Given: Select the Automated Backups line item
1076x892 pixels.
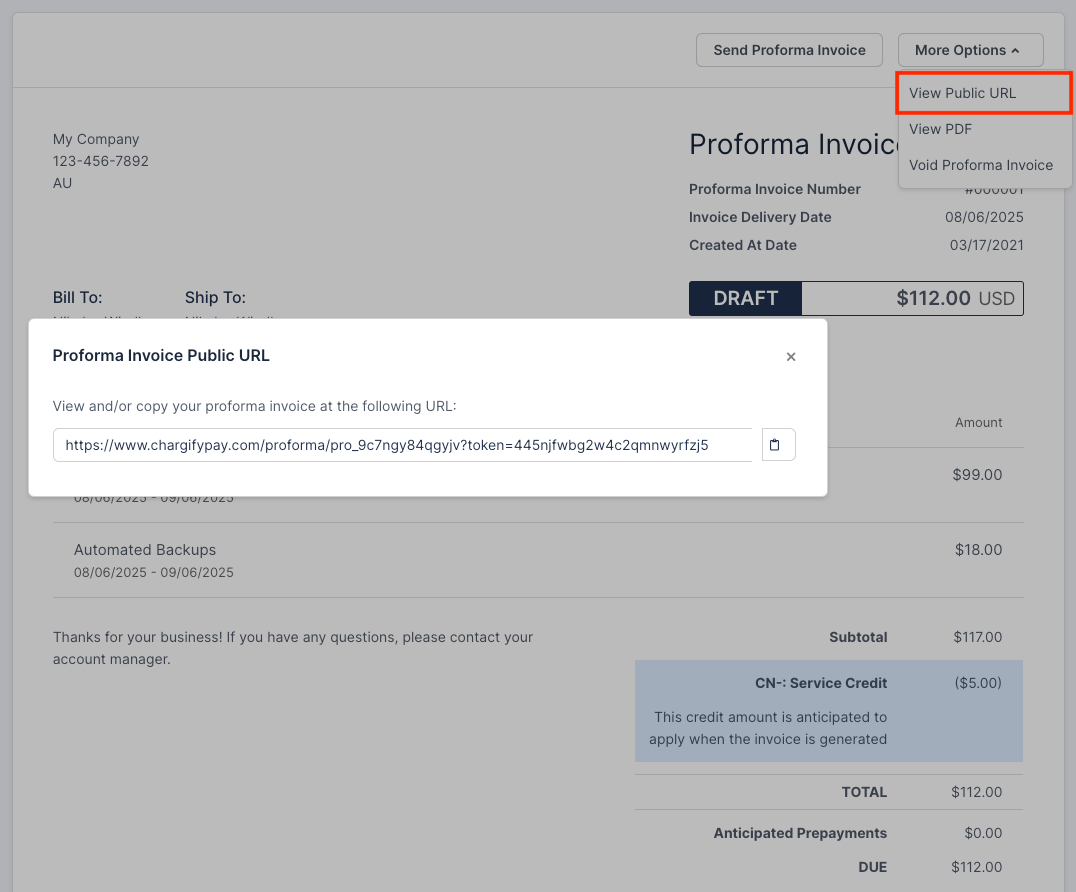Looking at the screenshot, I should click(145, 550).
